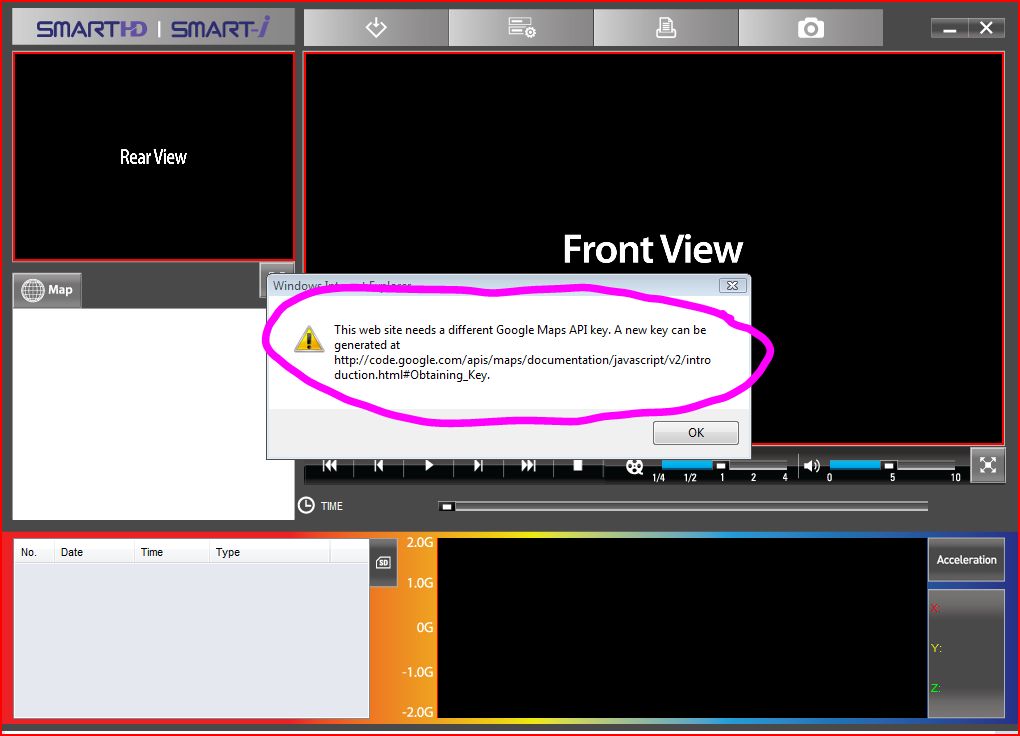Click the volume slider handle
The image size is (1020, 736).
888,465
